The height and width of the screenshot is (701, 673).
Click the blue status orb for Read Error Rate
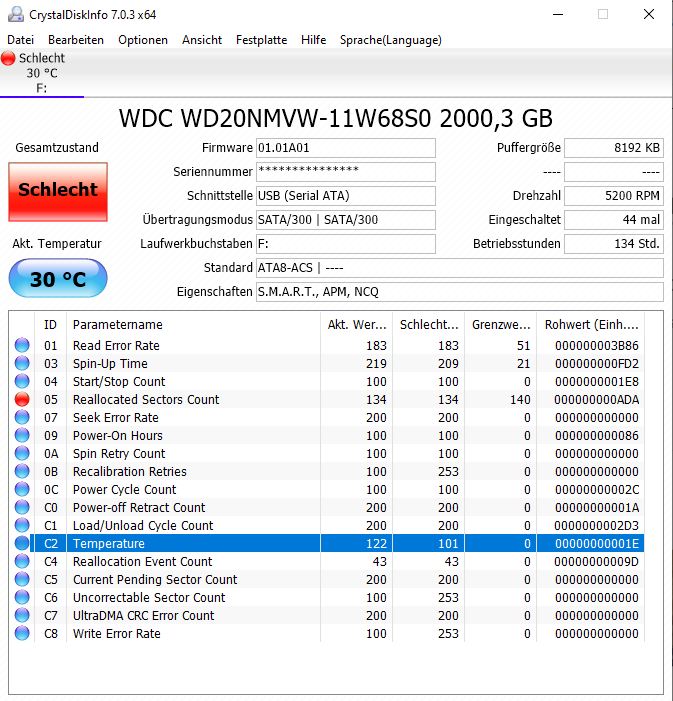click(22, 345)
